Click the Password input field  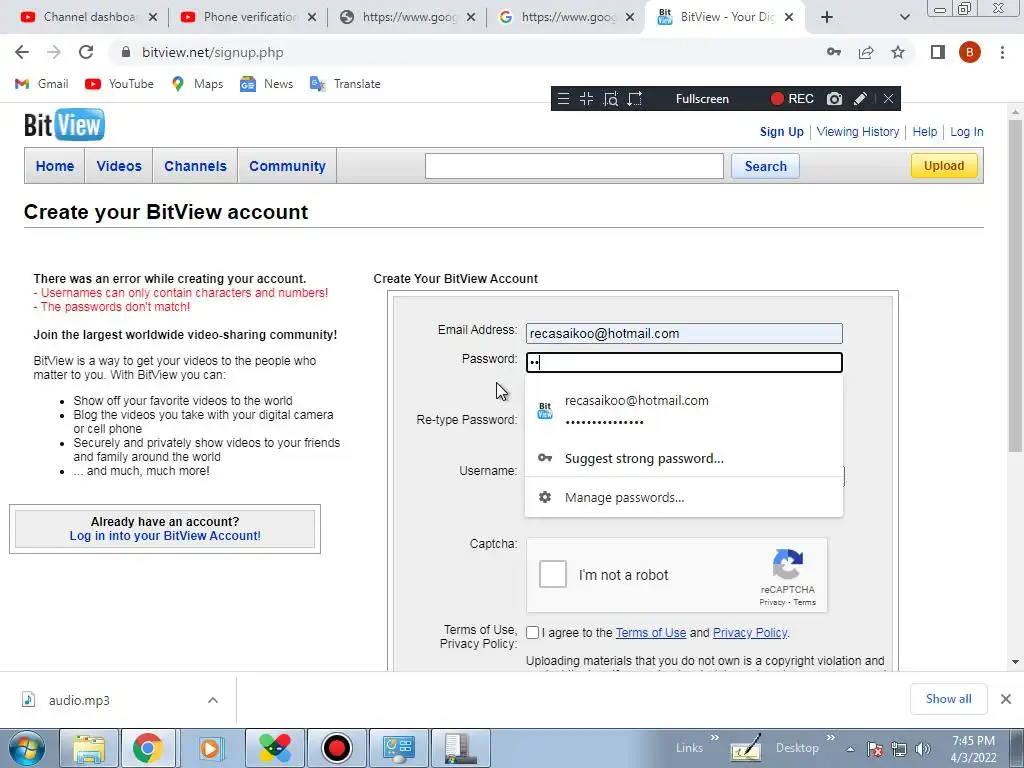[684, 362]
